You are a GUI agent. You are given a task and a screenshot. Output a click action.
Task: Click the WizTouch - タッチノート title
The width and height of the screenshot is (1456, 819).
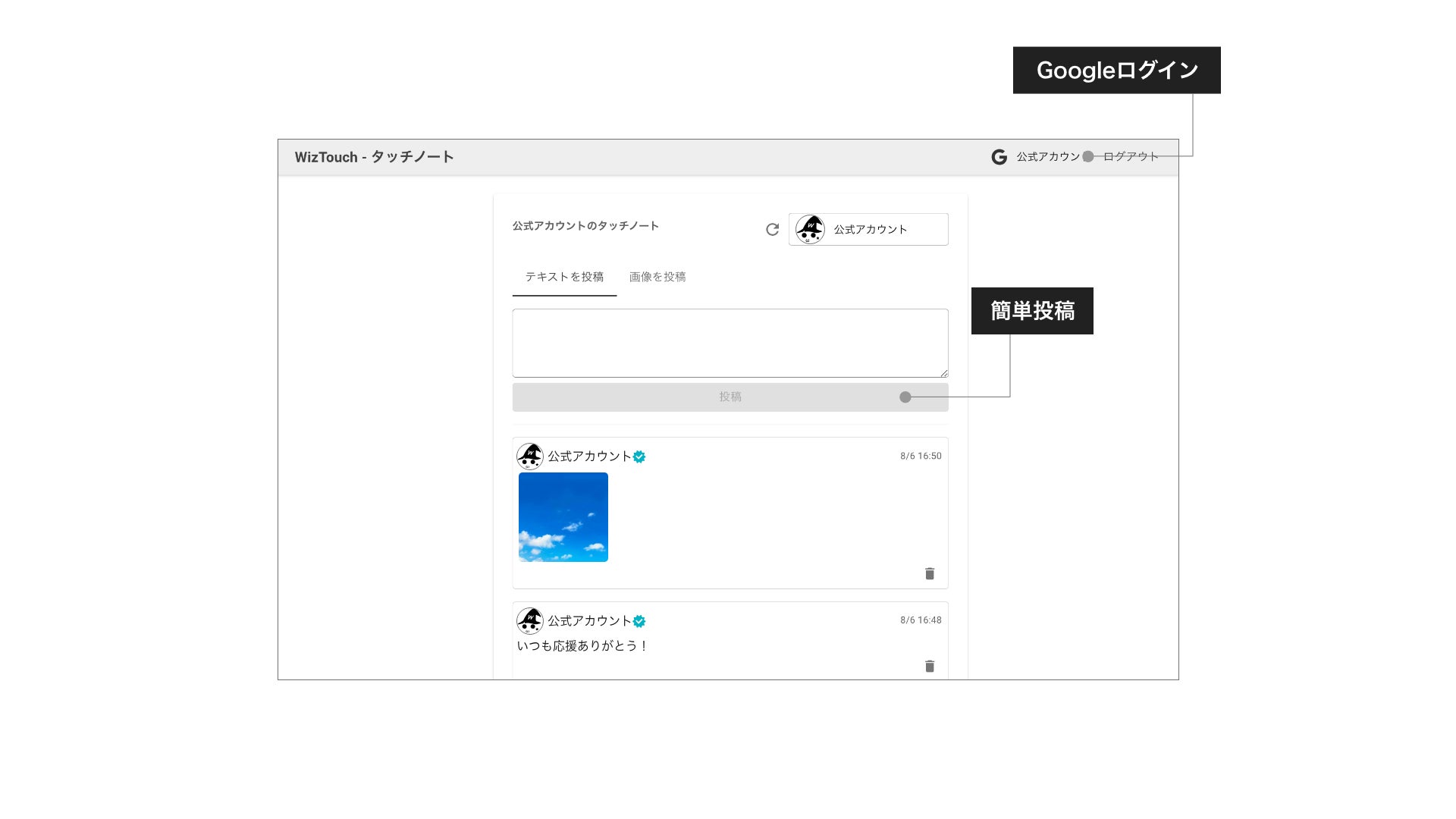pyautogui.click(x=374, y=157)
